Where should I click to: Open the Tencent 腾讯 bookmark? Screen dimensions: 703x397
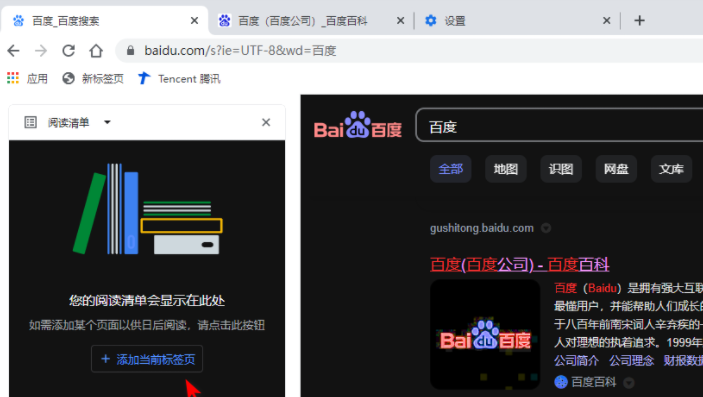point(179,79)
